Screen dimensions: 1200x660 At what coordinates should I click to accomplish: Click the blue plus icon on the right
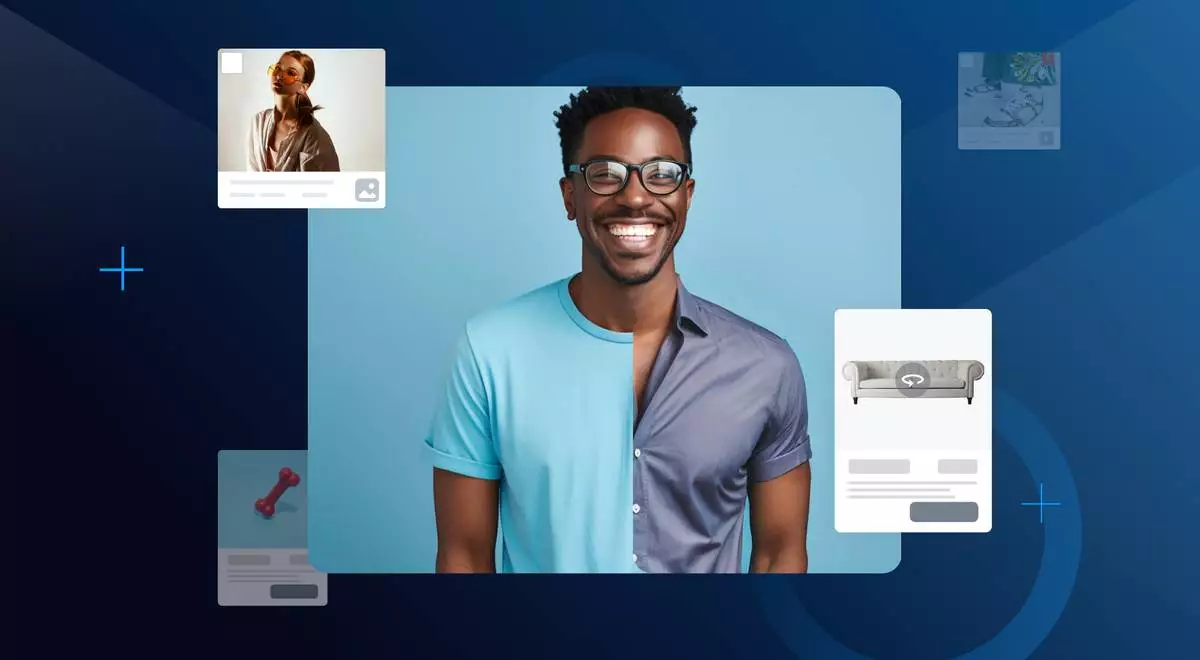[1040, 503]
